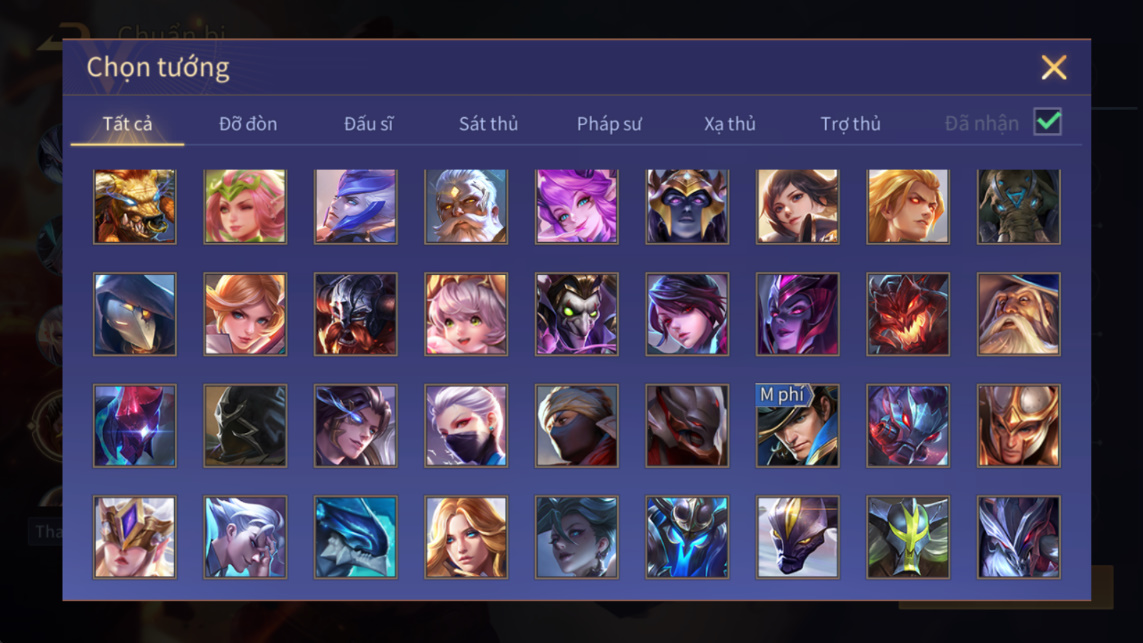Select the golden dragon beast hero portrait

(x=135, y=206)
